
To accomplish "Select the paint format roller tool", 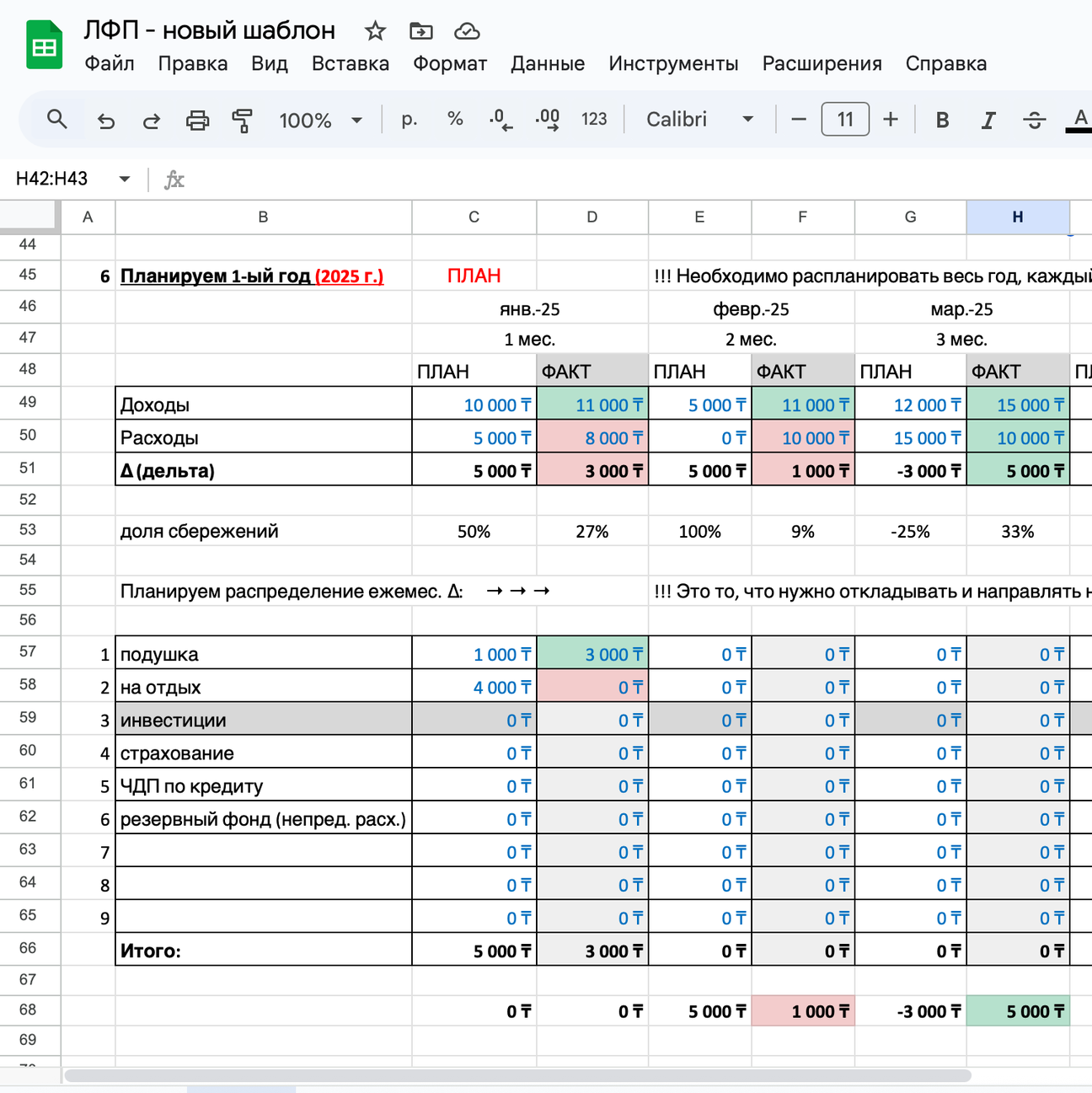I will click(243, 121).
